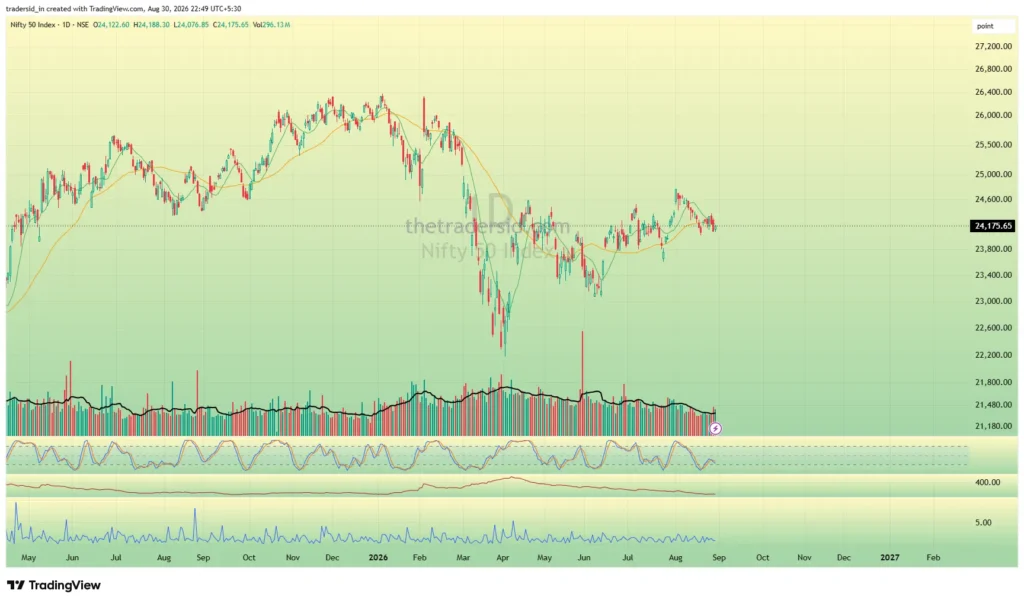Click the current price tag 24,175.65
Screen dimensions: 1024x603
(993, 226)
